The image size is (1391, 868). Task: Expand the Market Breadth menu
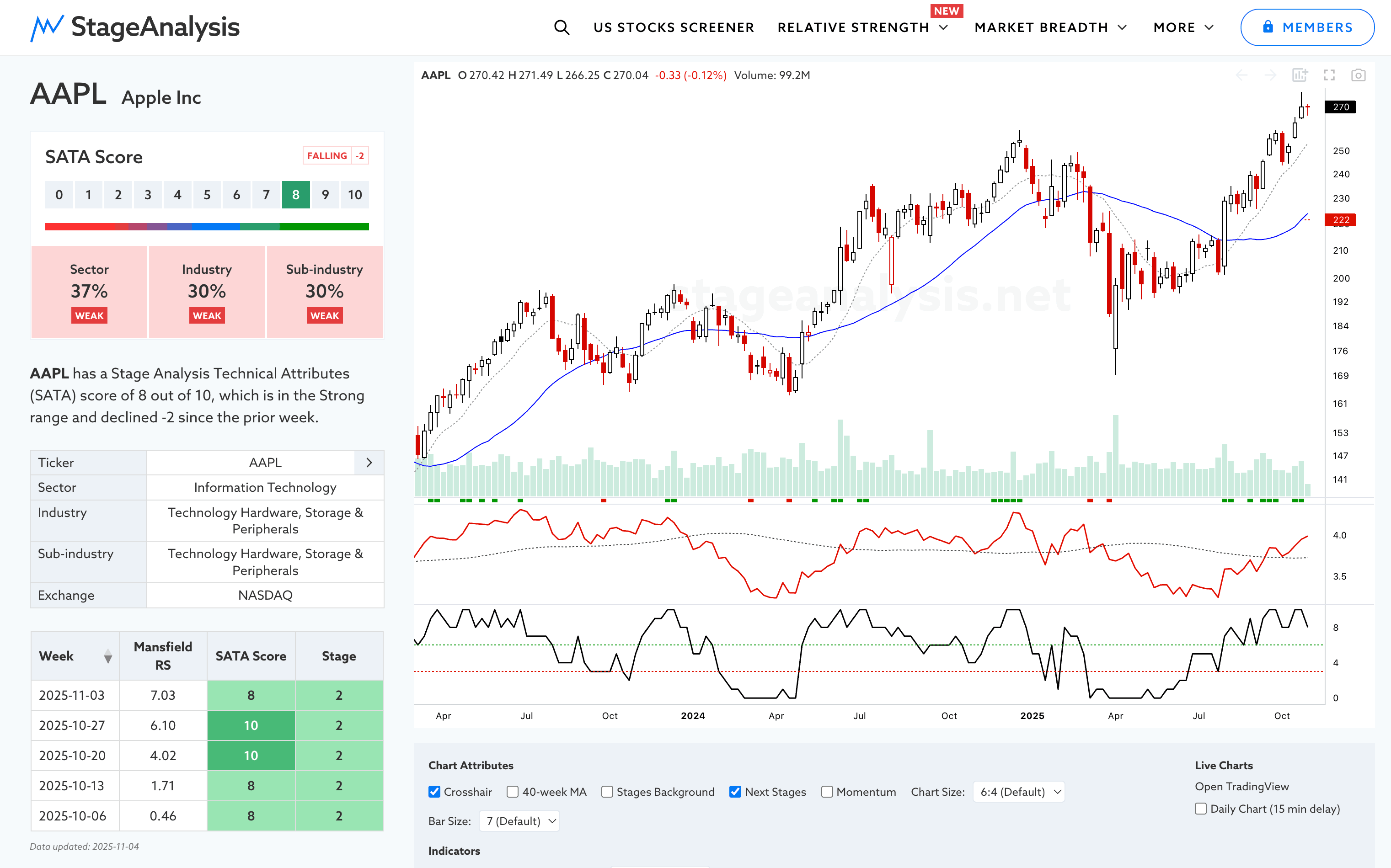(x=1050, y=27)
